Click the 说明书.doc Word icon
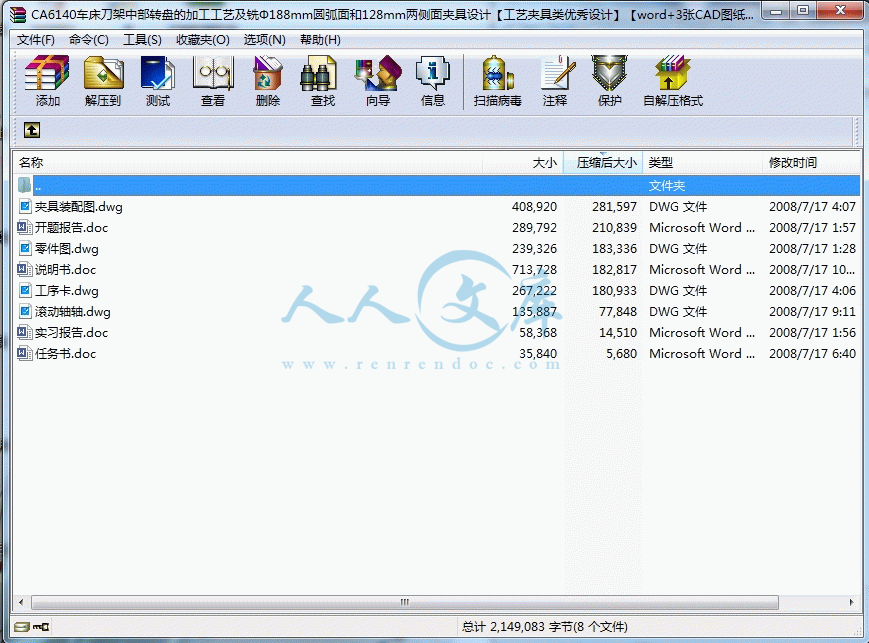 click(24, 269)
